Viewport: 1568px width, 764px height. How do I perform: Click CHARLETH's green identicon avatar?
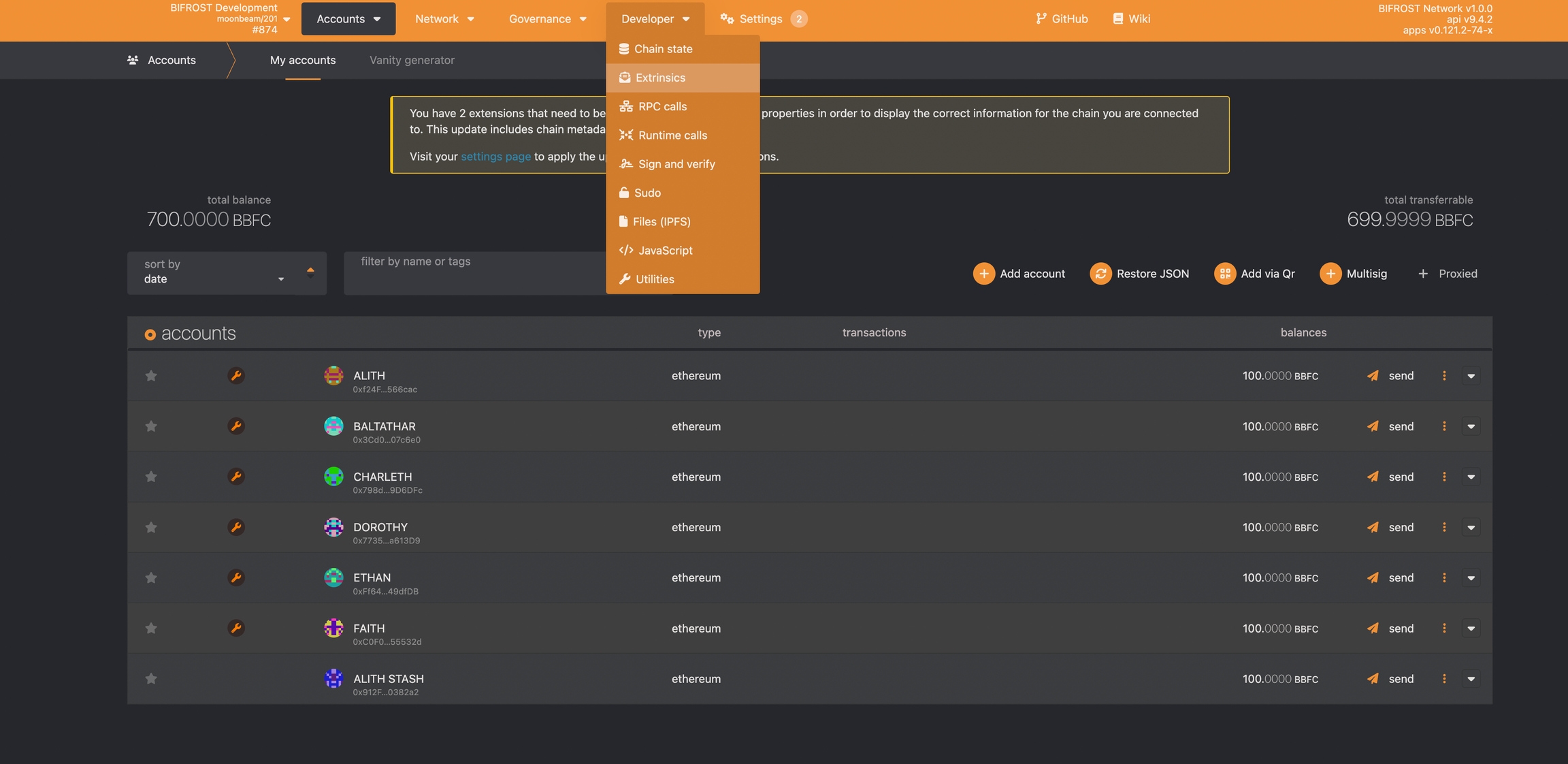tap(333, 477)
